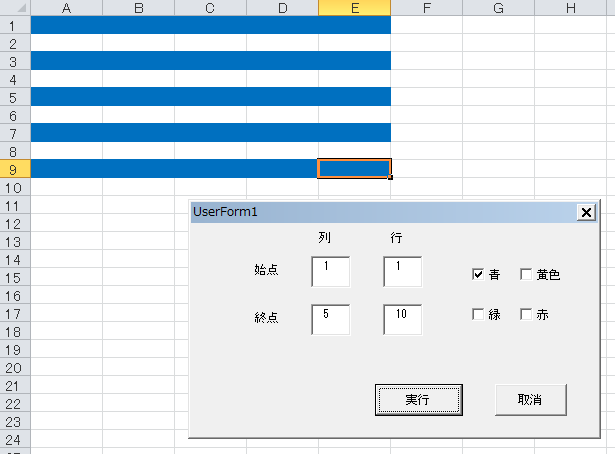Uncheck the 青 checkbox
615x454 pixels.
coord(479,274)
